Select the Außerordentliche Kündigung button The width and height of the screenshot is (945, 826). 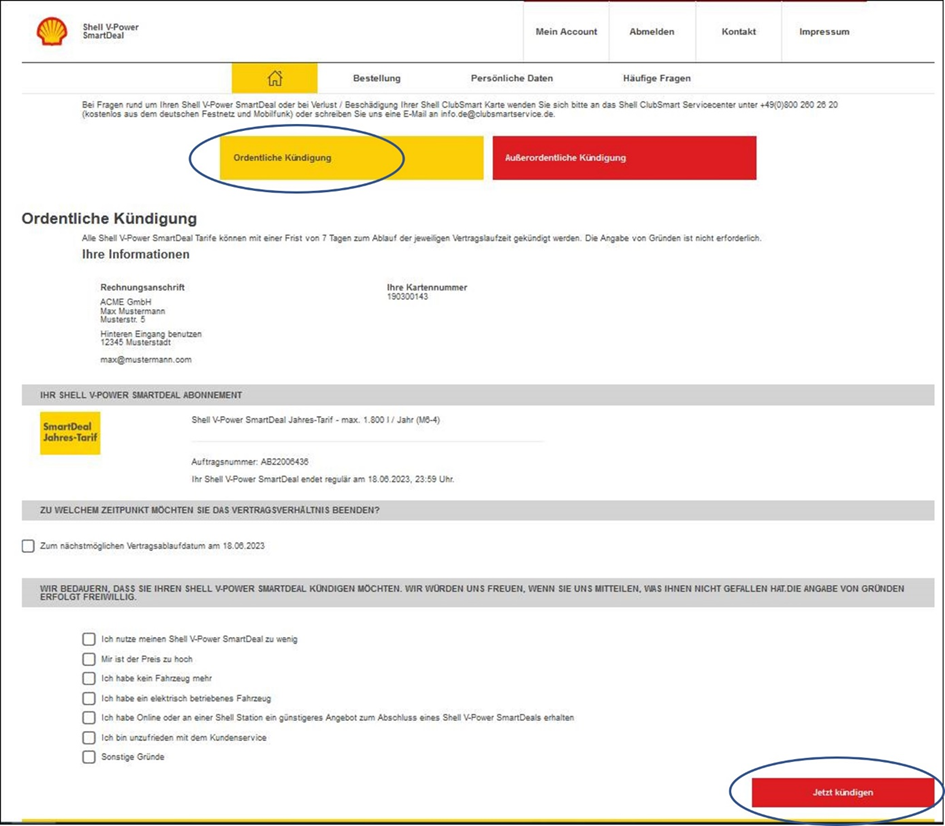tap(624, 158)
